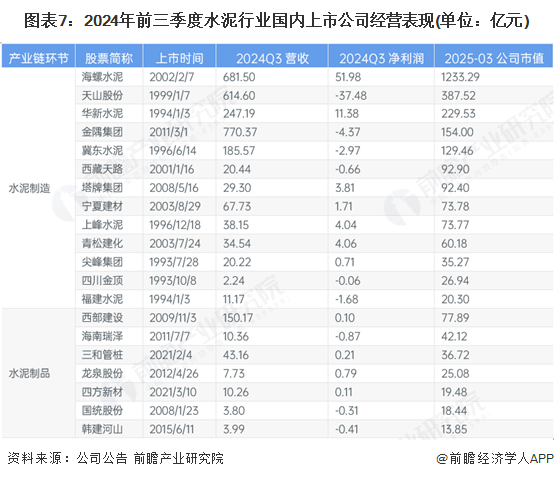Click 宁夏建材 revenue 67.73

pyautogui.click(x=237, y=206)
